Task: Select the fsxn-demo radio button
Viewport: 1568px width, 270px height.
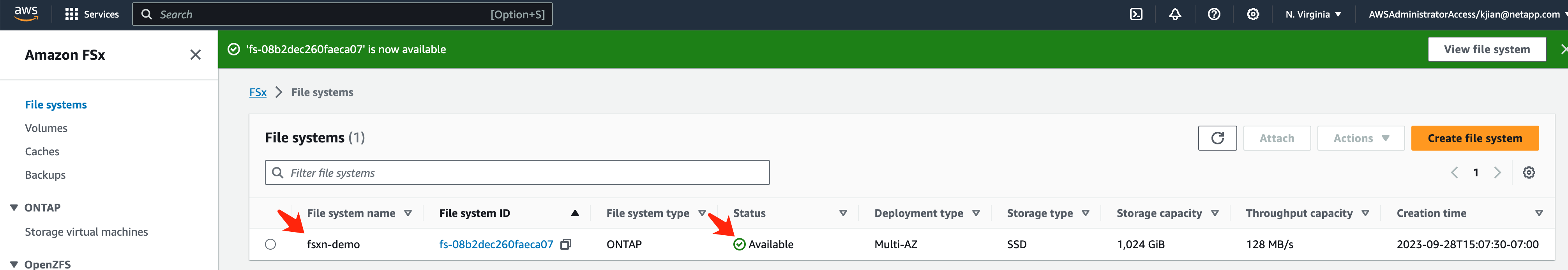Action: (270, 244)
